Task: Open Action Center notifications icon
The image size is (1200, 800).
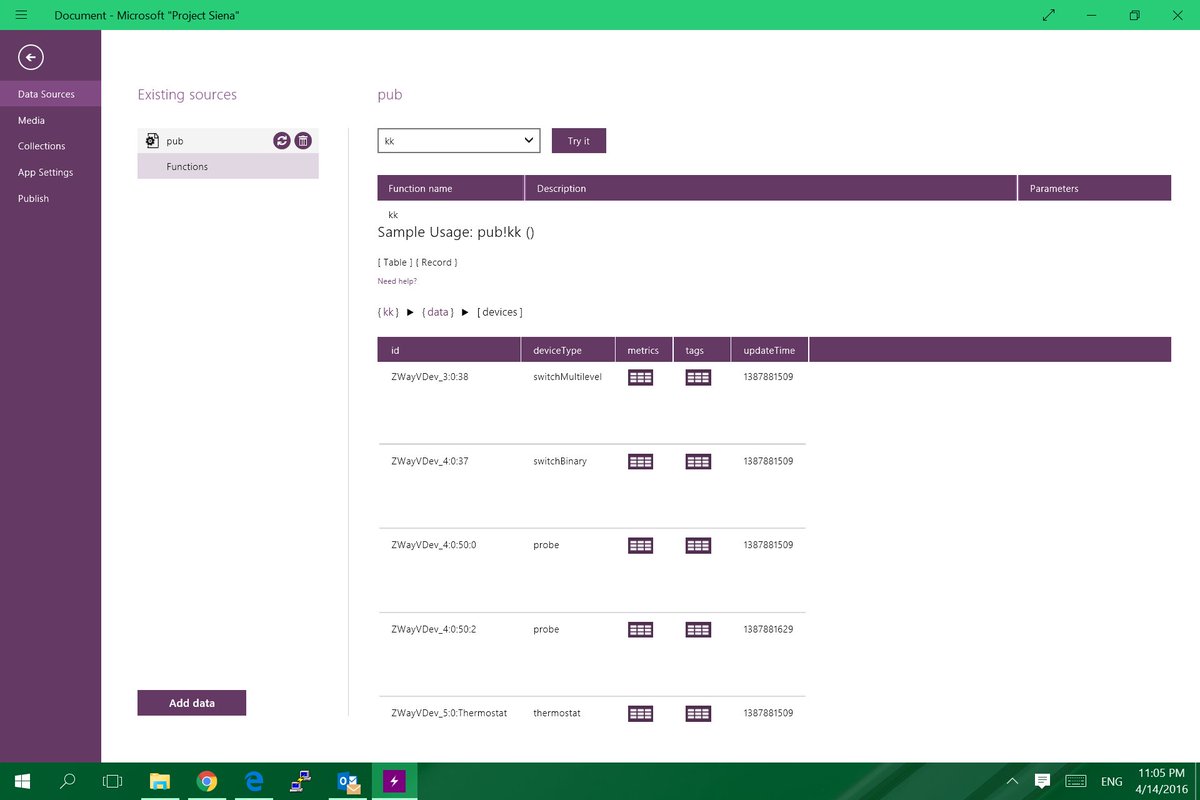Action: point(1042,781)
